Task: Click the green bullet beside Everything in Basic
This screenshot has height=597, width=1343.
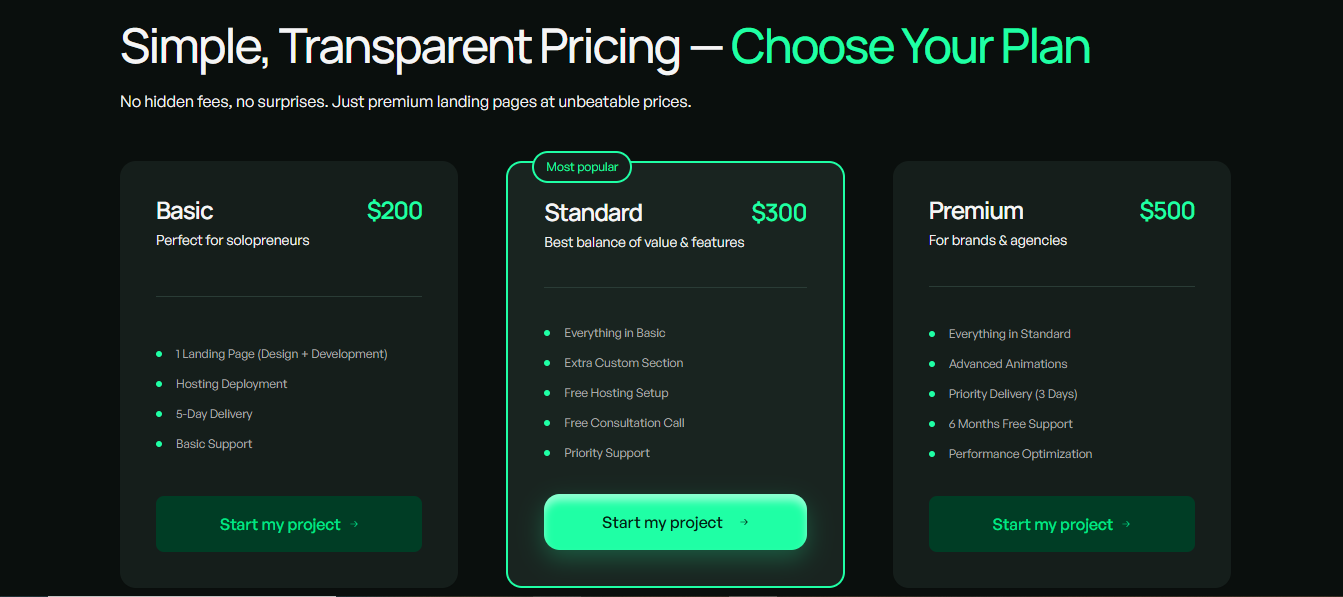Action: pyautogui.click(x=547, y=333)
